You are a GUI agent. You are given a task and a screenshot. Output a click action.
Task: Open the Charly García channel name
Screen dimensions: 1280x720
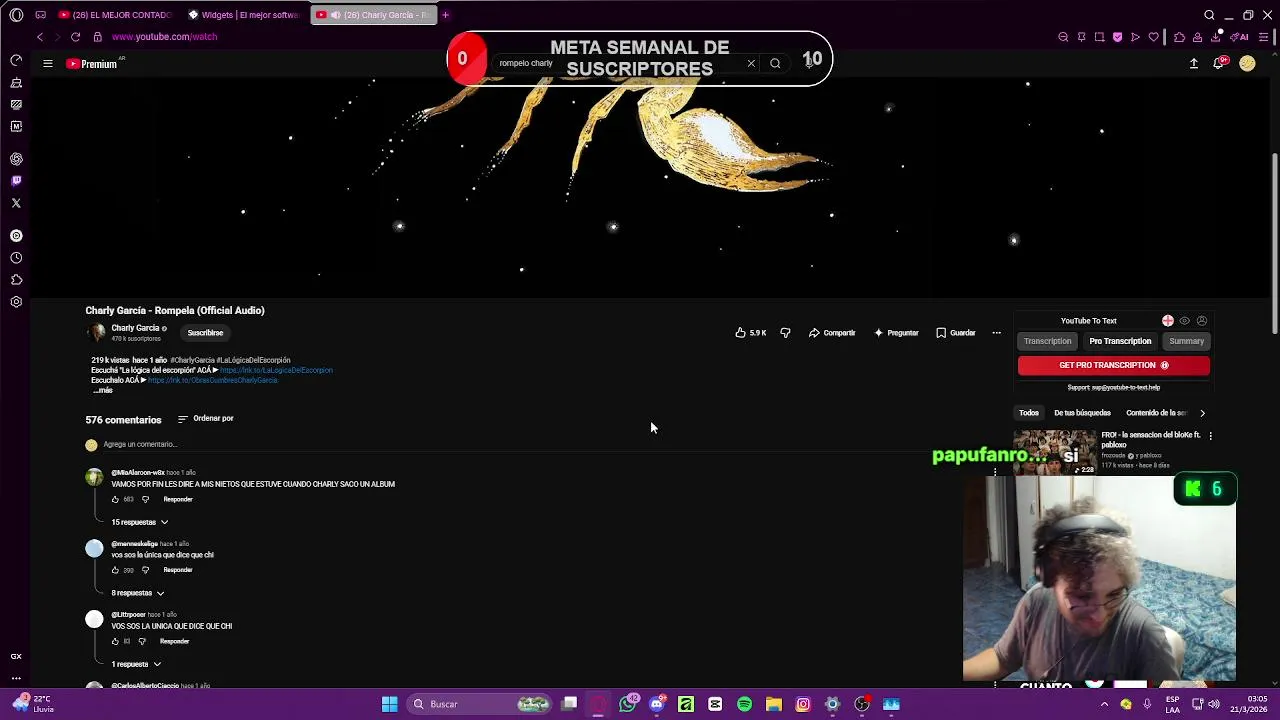tap(135, 328)
